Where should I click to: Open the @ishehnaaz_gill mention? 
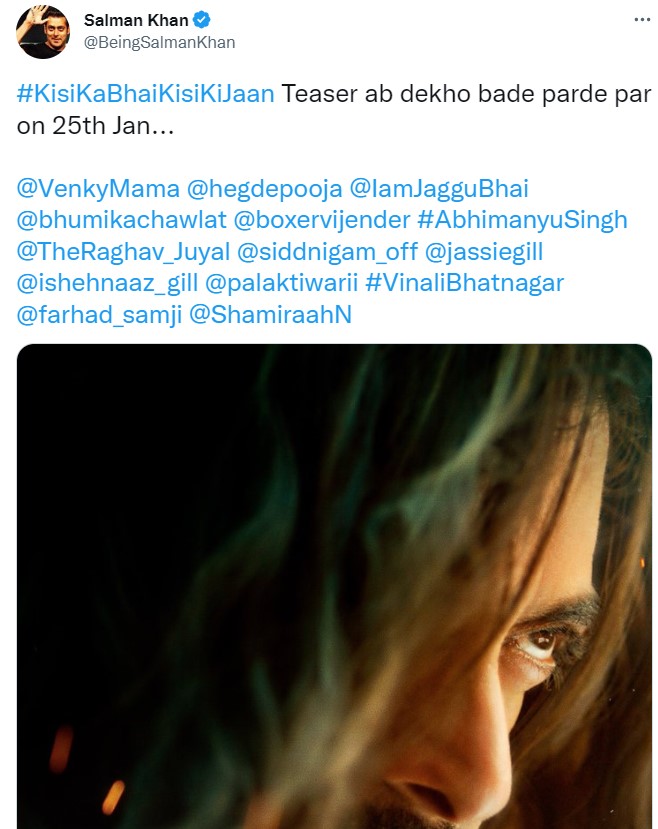tap(107, 283)
